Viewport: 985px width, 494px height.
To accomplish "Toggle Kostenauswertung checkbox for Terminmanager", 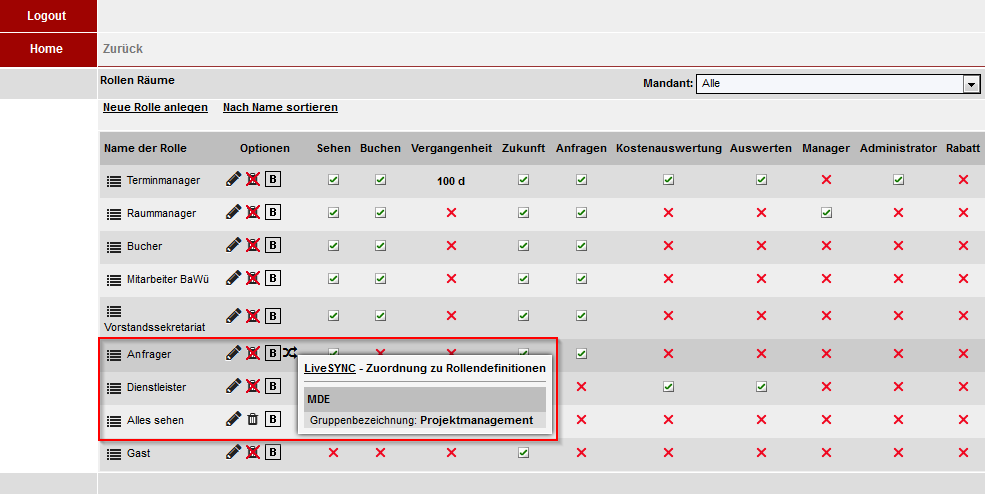I will (668, 180).
